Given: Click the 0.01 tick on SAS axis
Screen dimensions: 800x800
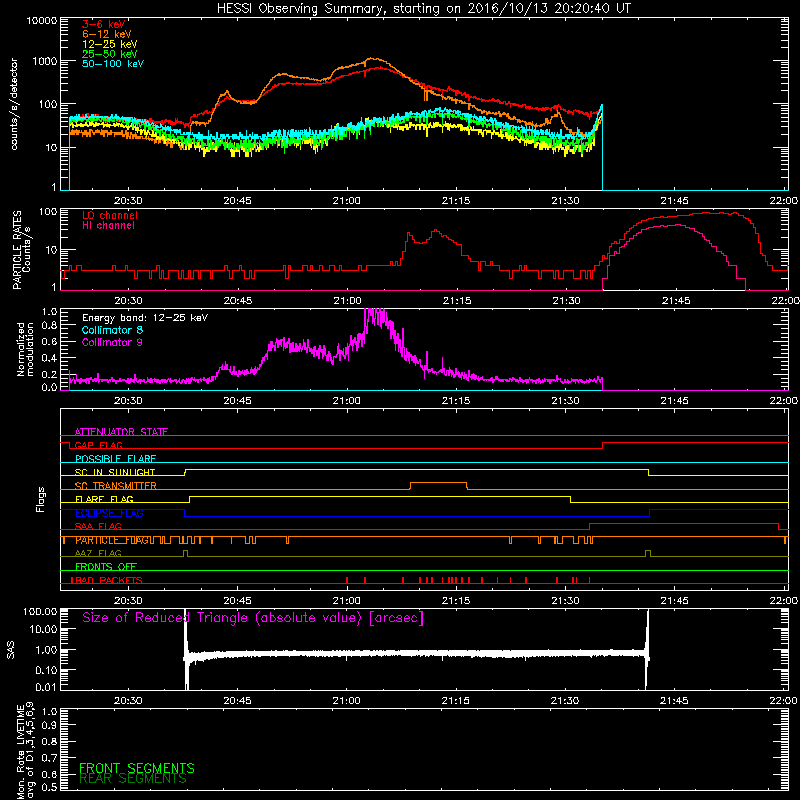Looking at the screenshot, I should click(46, 687).
